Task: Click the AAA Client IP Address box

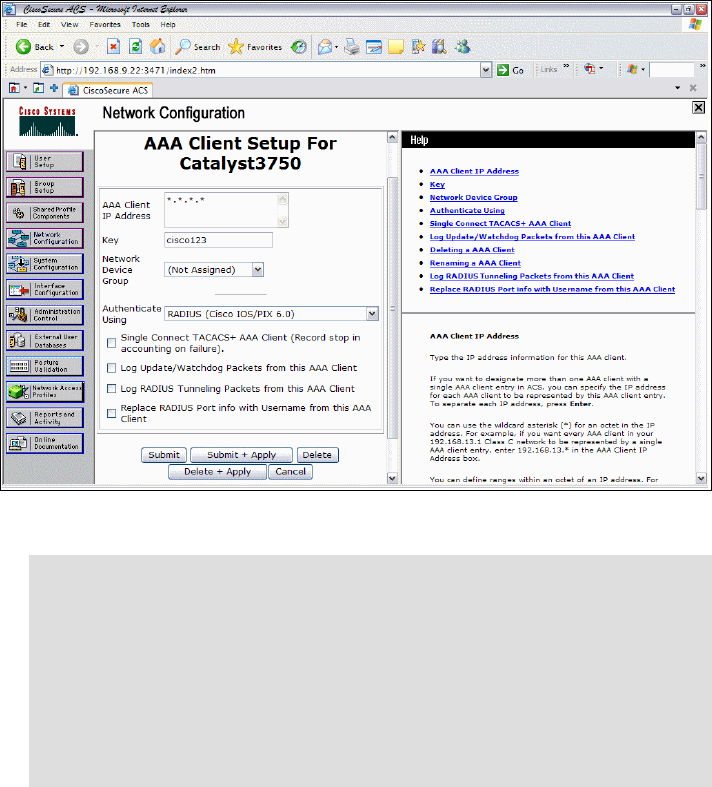Action: [x=221, y=210]
